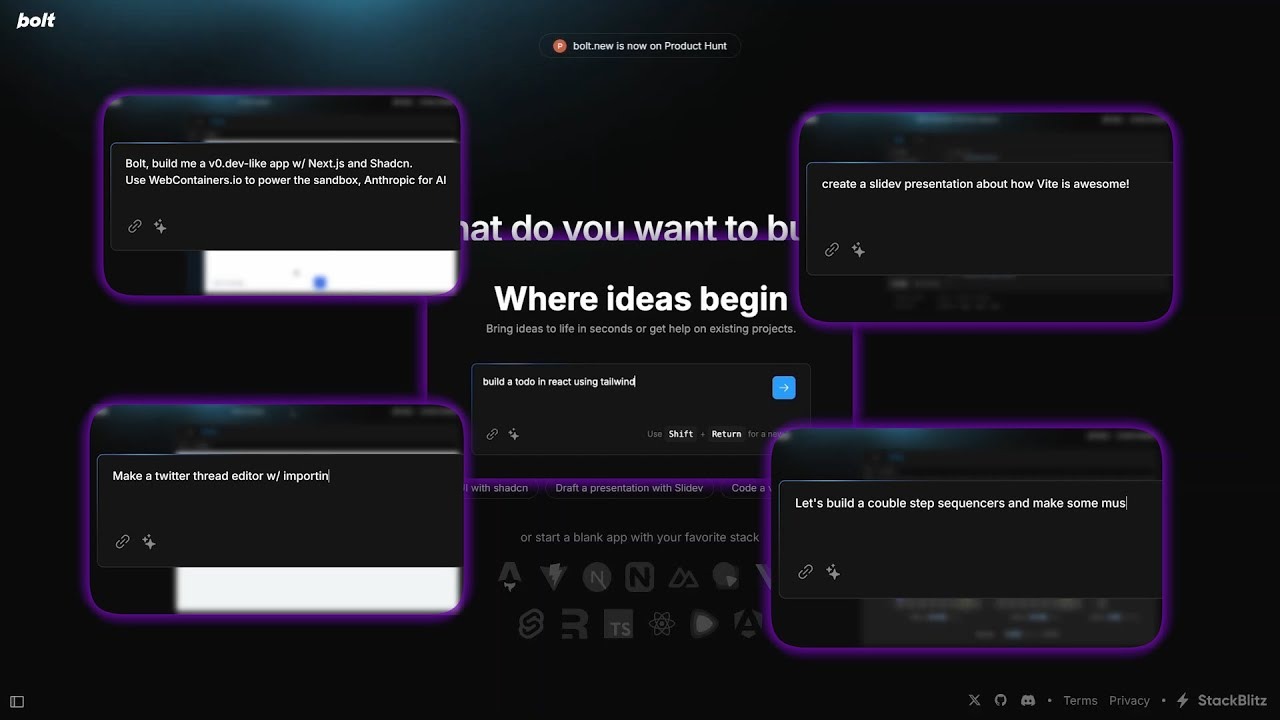
Task: Click the 'create a slidev presentation' prompt text
Action: 976,184
